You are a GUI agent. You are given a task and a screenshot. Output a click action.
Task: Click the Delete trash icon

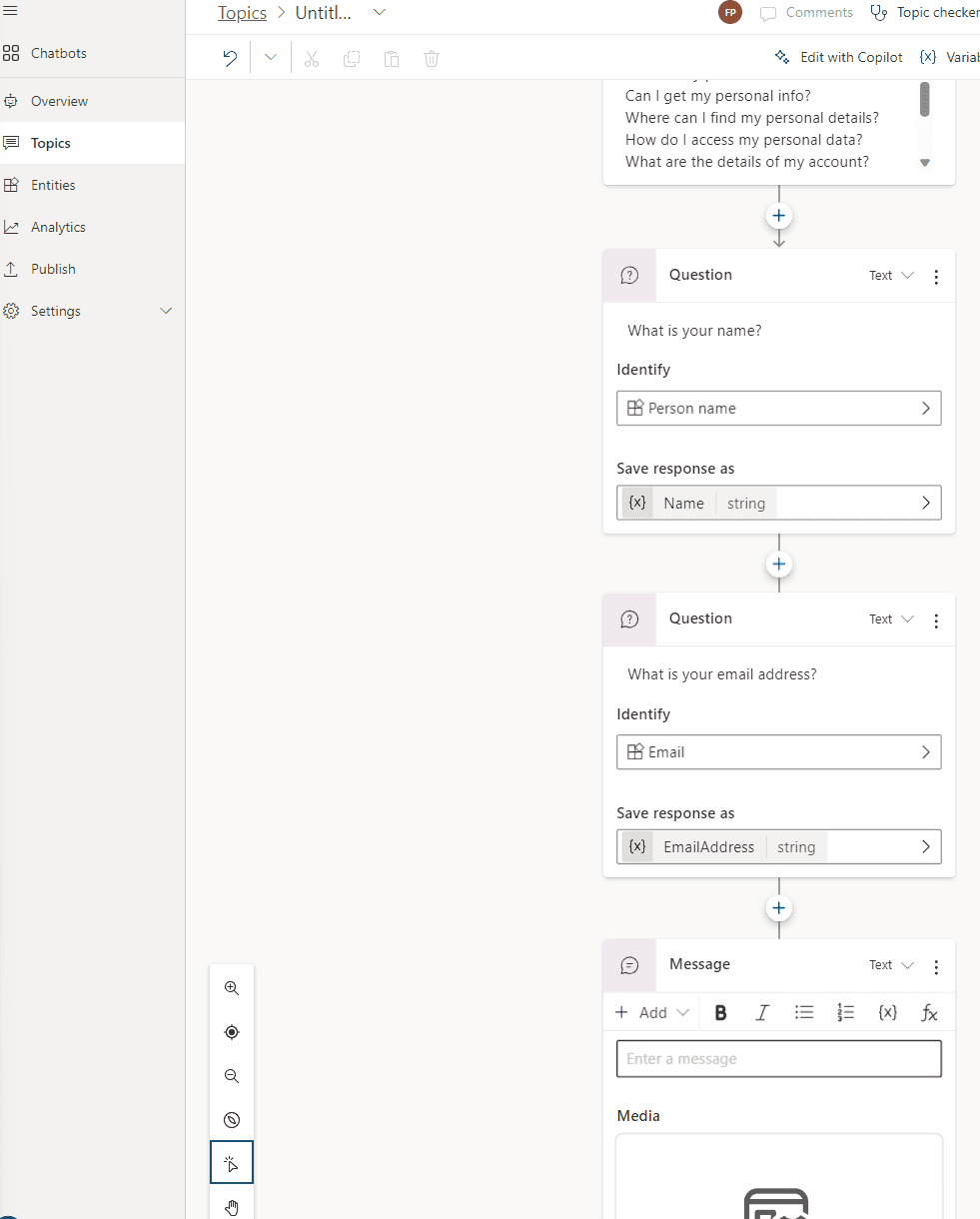432,58
